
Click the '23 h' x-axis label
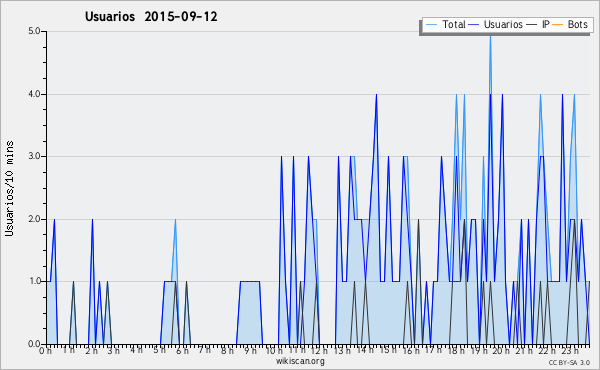[x=569, y=351]
